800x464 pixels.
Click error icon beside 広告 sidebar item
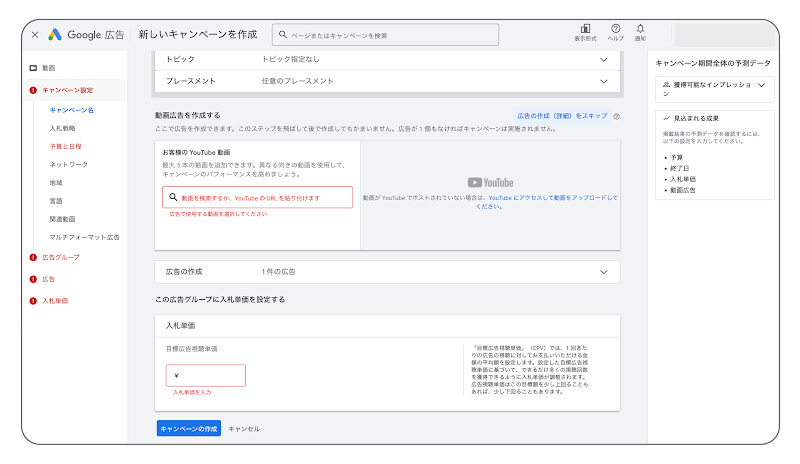33,279
